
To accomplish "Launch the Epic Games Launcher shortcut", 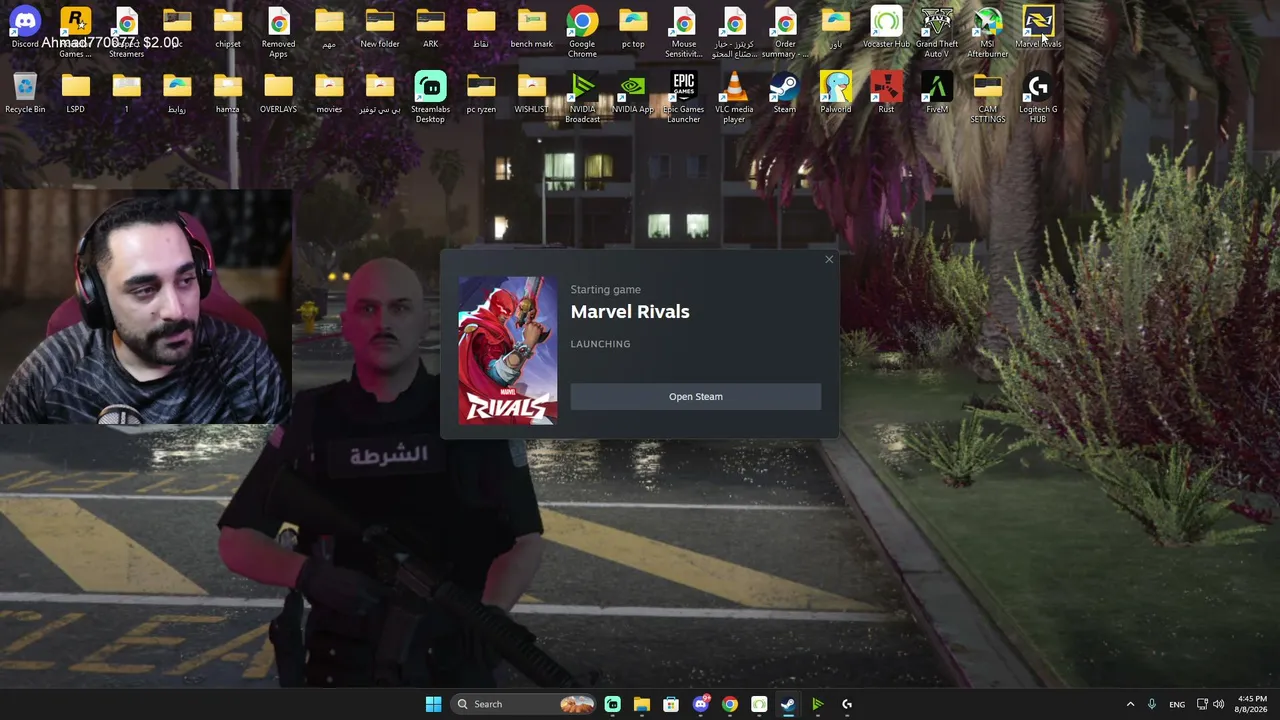I will point(684,97).
